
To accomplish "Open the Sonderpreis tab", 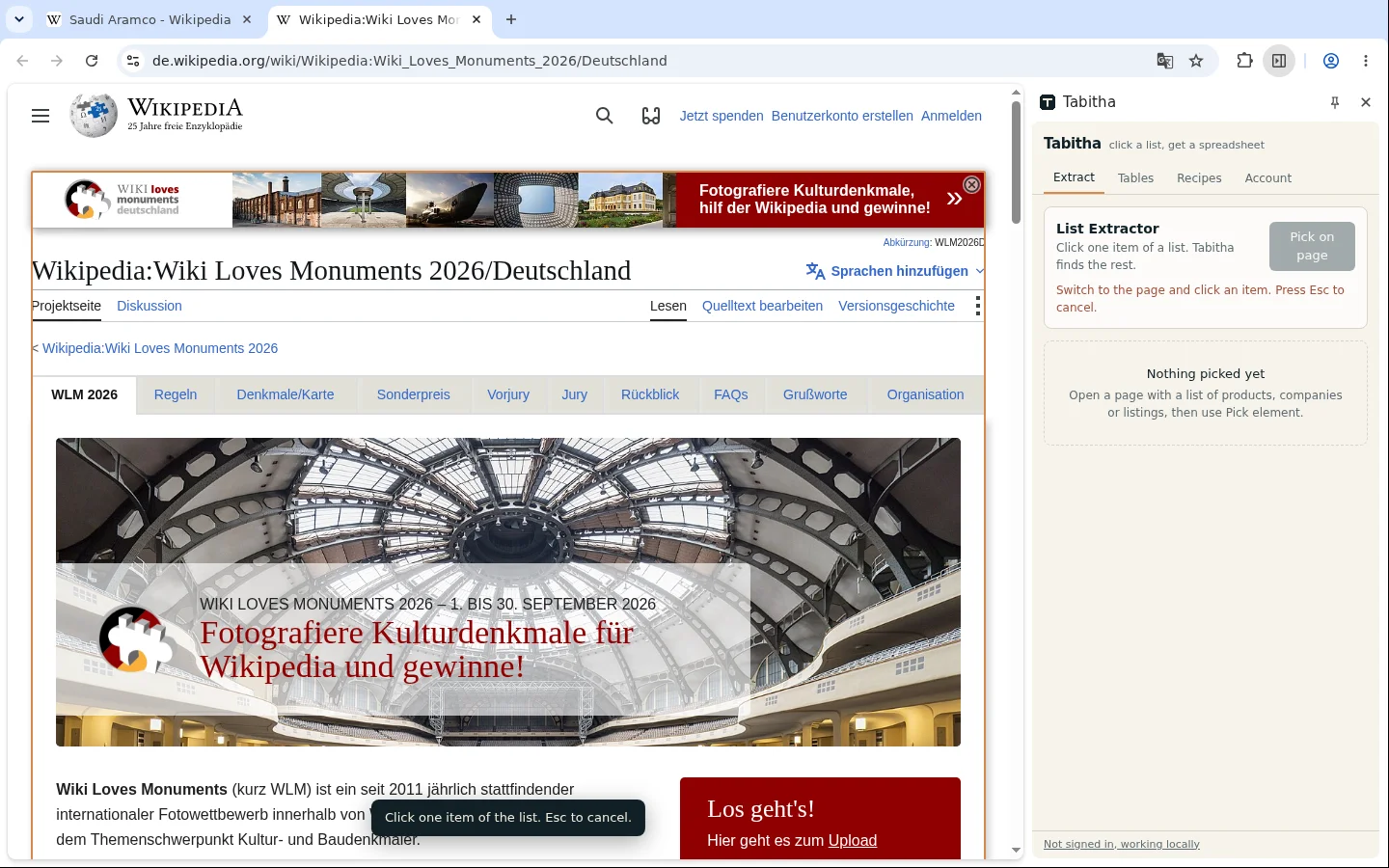I will (414, 394).
